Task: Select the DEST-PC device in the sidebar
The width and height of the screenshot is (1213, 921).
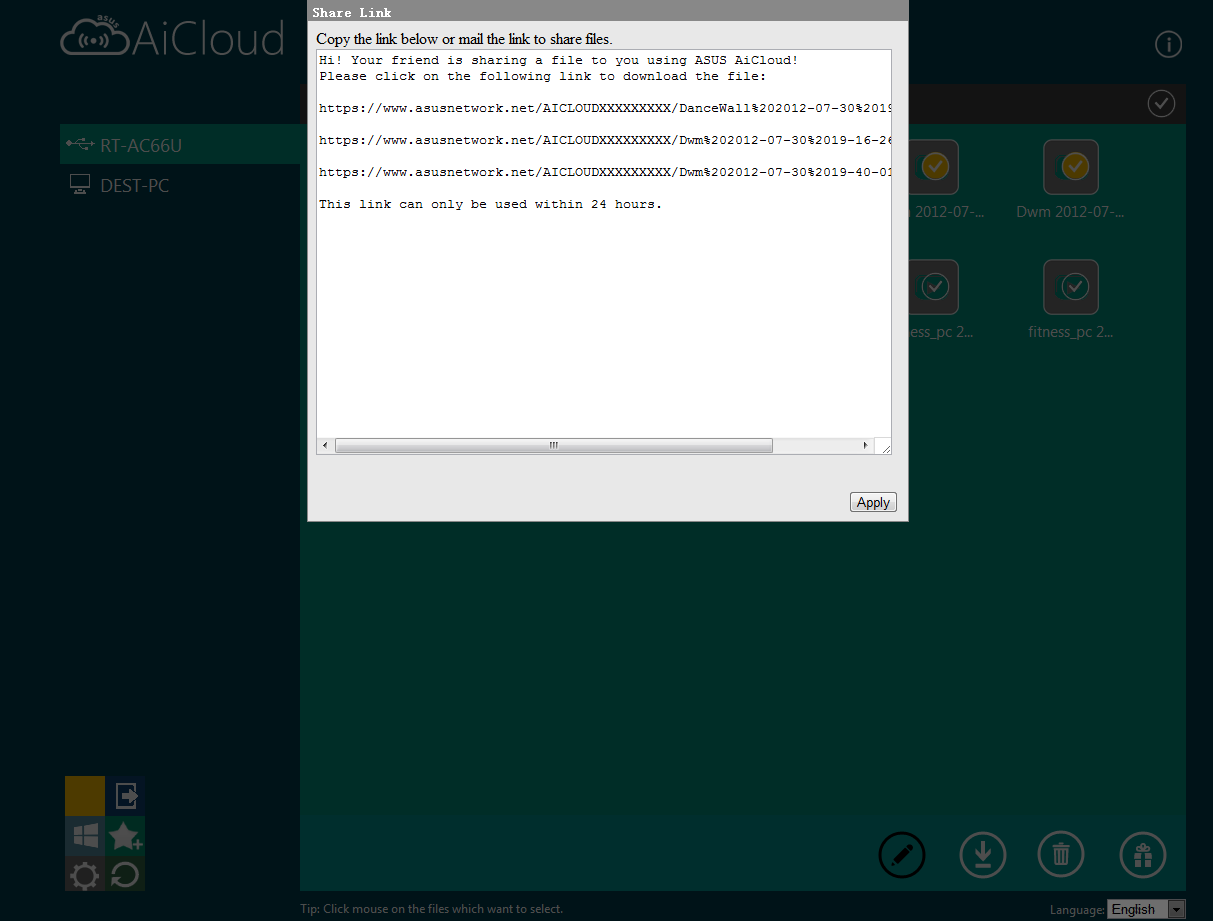Action: pyautogui.click(x=180, y=185)
